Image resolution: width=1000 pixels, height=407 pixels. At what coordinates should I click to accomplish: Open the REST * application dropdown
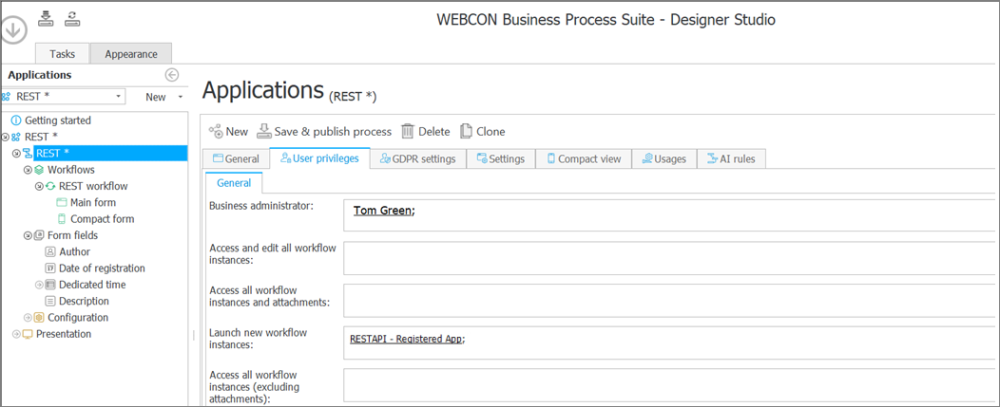[119, 97]
